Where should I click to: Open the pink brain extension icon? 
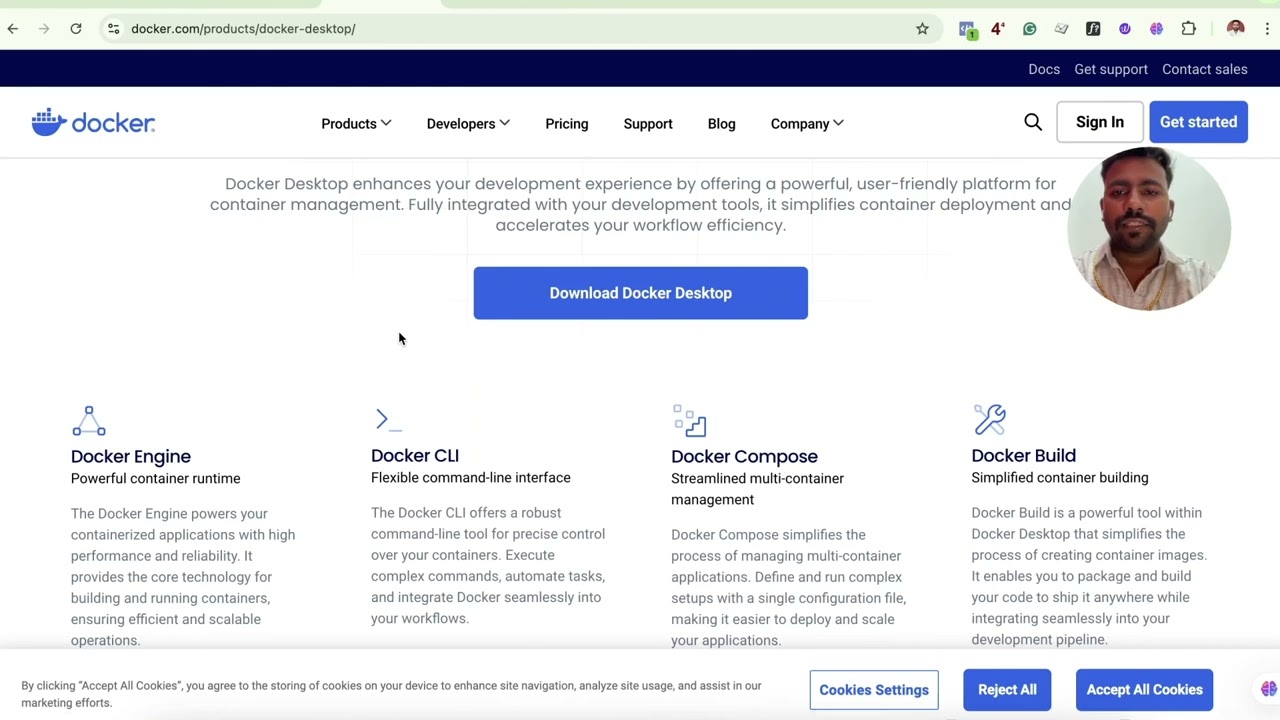point(1157,29)
